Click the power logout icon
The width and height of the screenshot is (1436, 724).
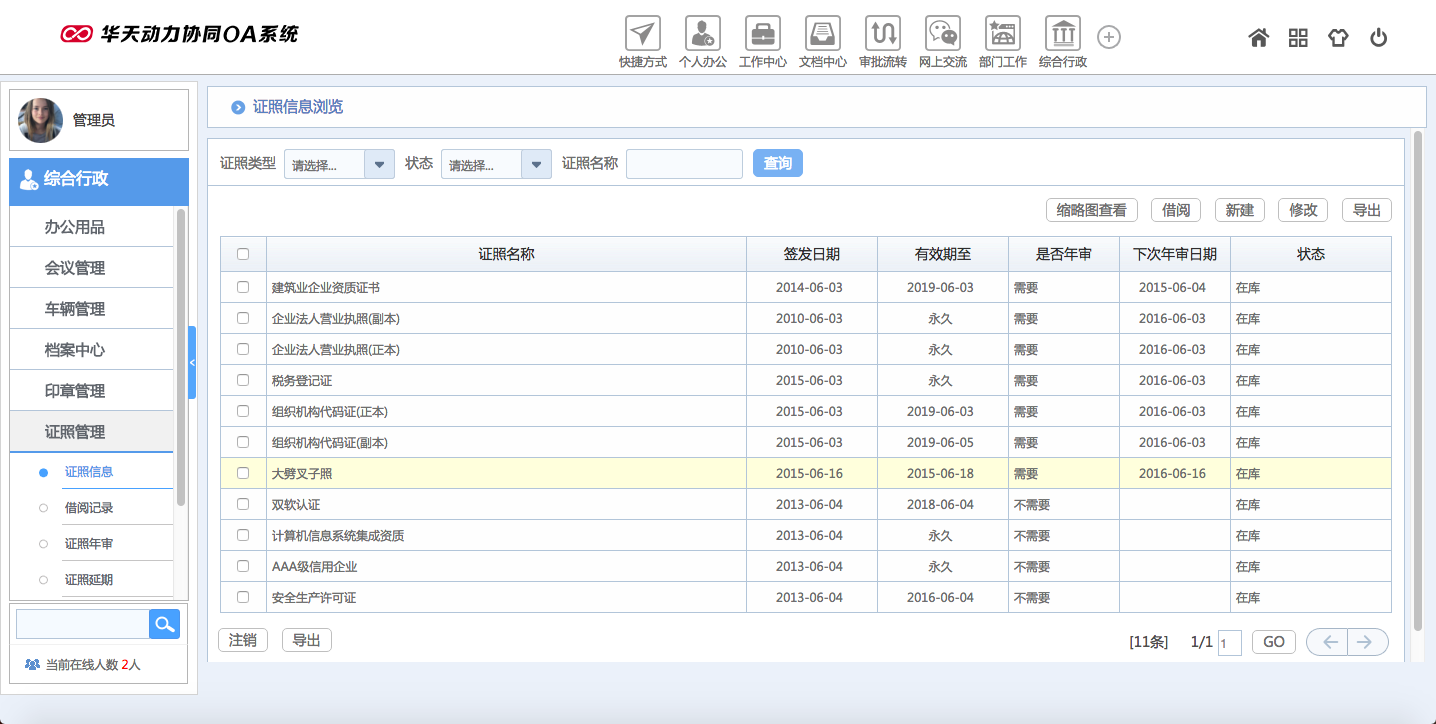[1378, 38]
